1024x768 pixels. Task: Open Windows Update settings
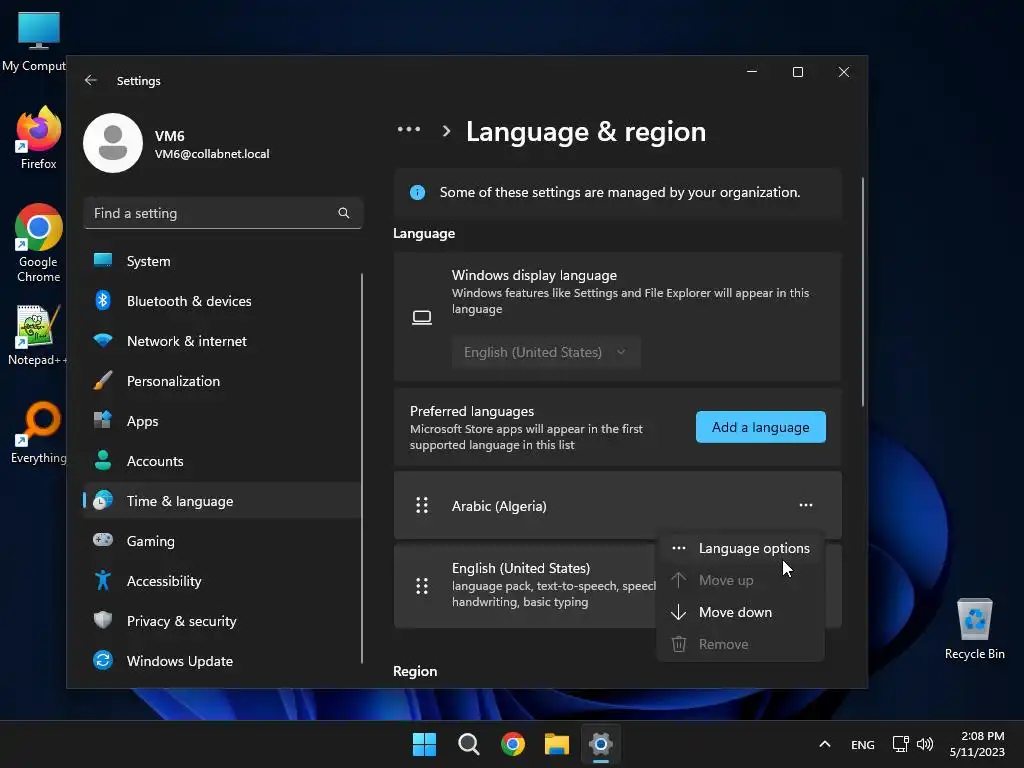coord(222,661)
